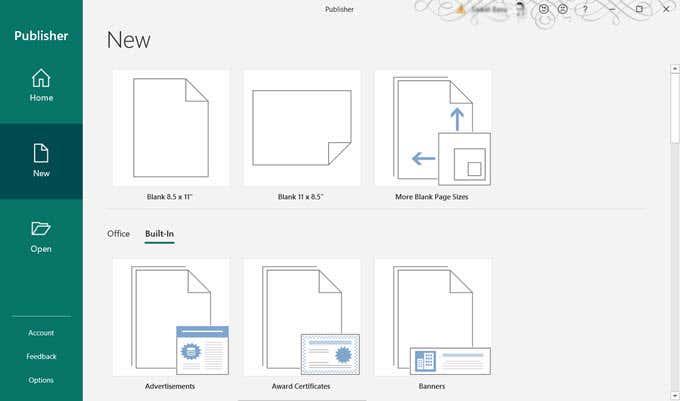Click Feedback in the sidebar
Screen dimensions: 680x401
click(x=41, y=356)
